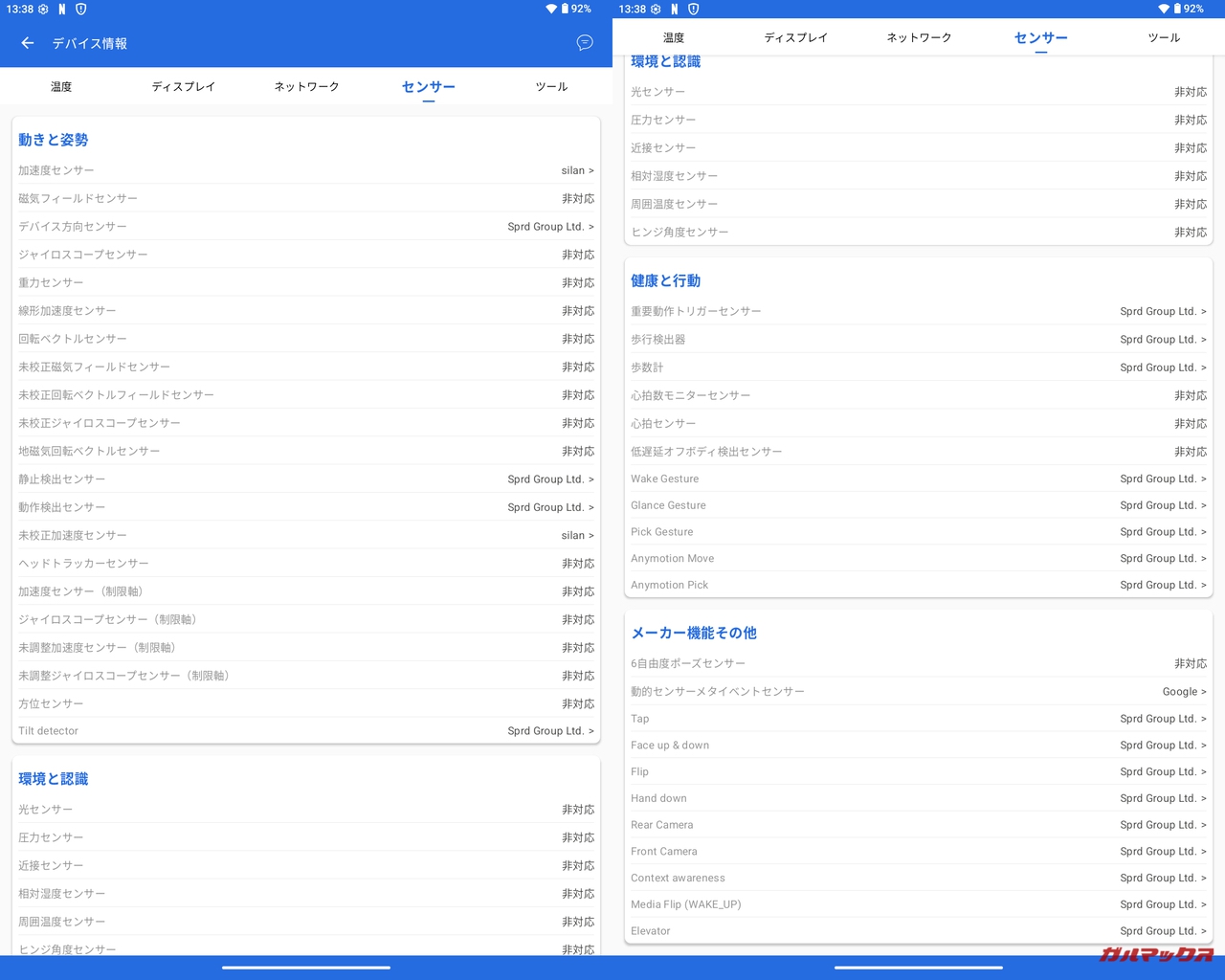Select 重力センサー row
This screenshot has width=1225, height=980.
click(306, 282)
